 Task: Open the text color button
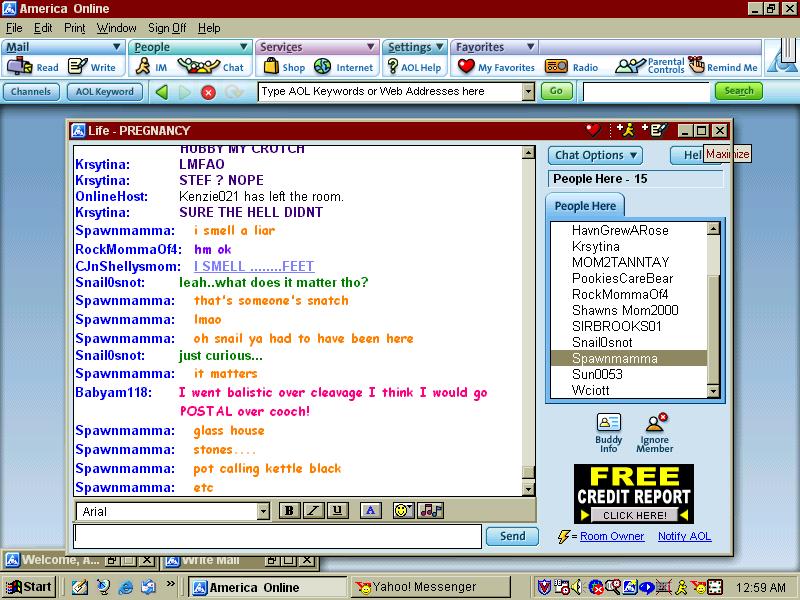point(371,510)
